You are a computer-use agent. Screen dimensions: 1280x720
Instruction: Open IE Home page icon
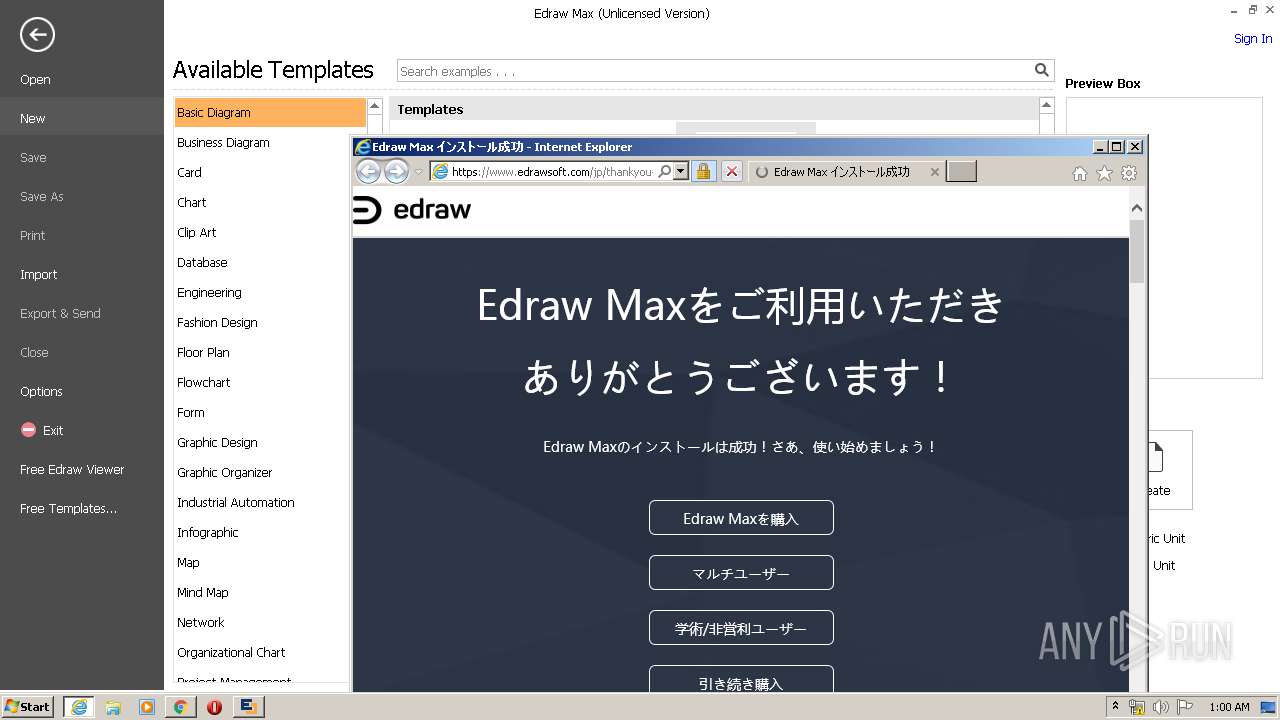click(x=1079, y=173)
